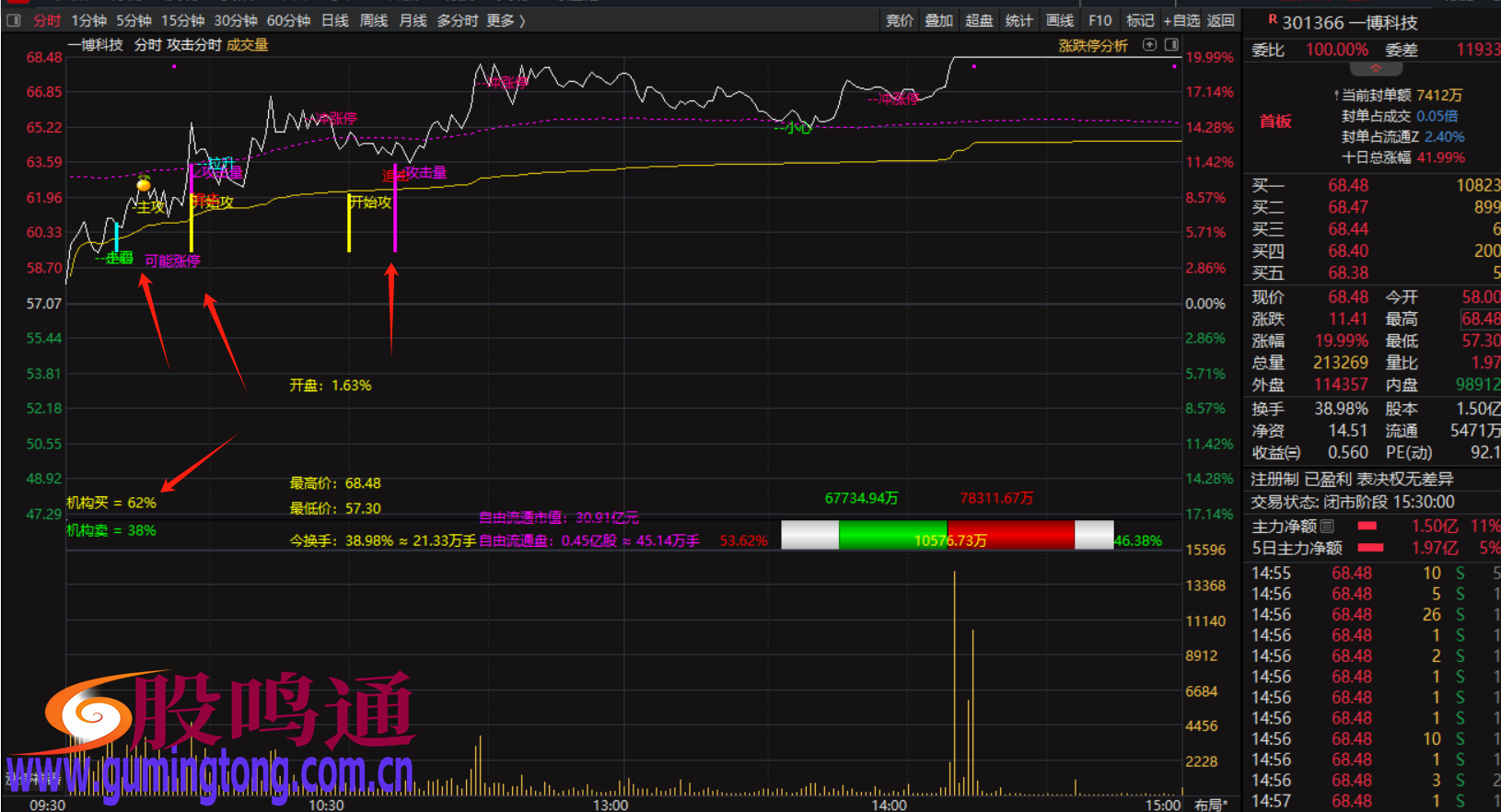Click the tallest volume bar near 14:00
The width and height of the screenshot is (1501, 812).
tap(954, 681)
